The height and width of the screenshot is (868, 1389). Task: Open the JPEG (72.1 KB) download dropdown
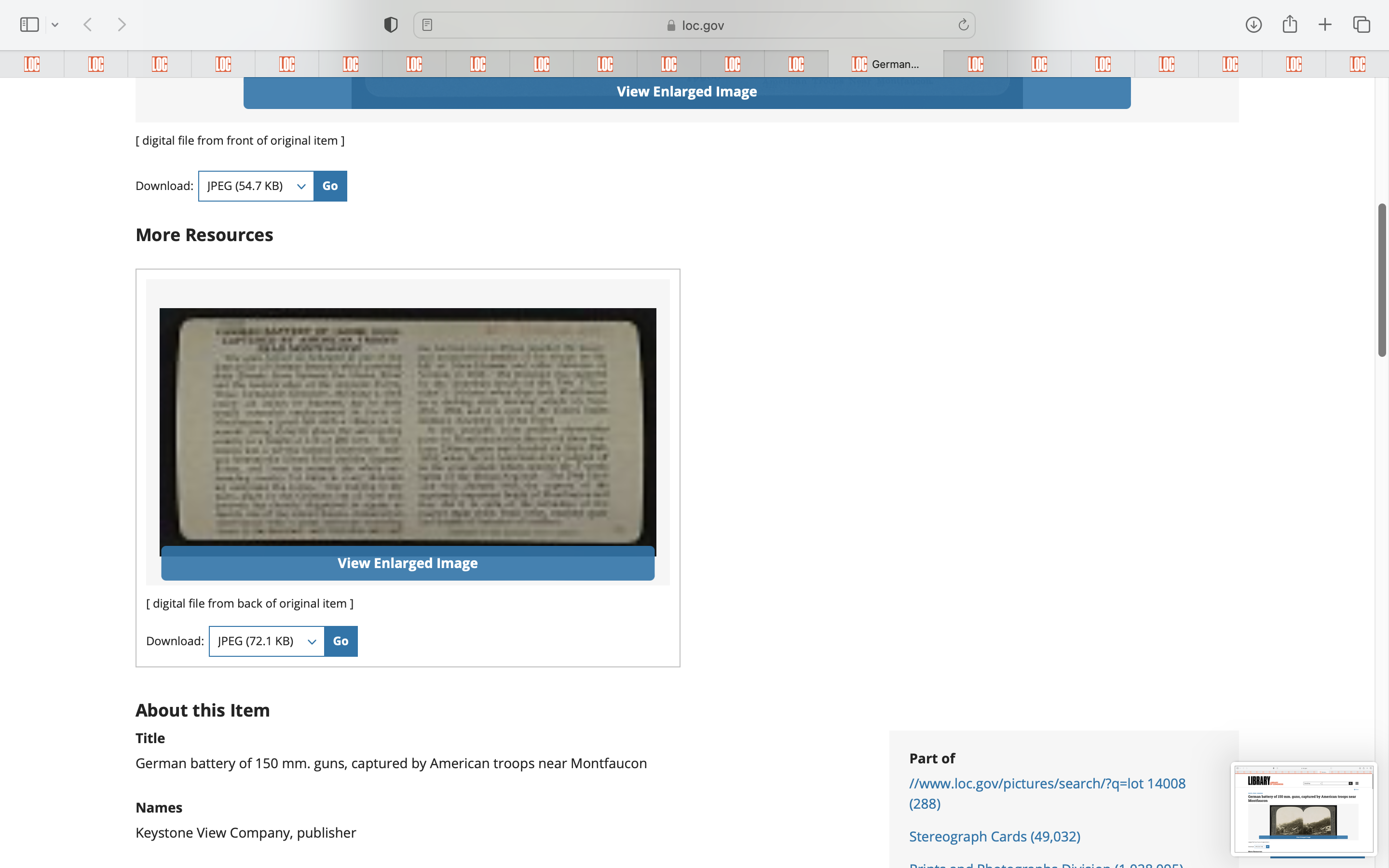tap(266, 641)
